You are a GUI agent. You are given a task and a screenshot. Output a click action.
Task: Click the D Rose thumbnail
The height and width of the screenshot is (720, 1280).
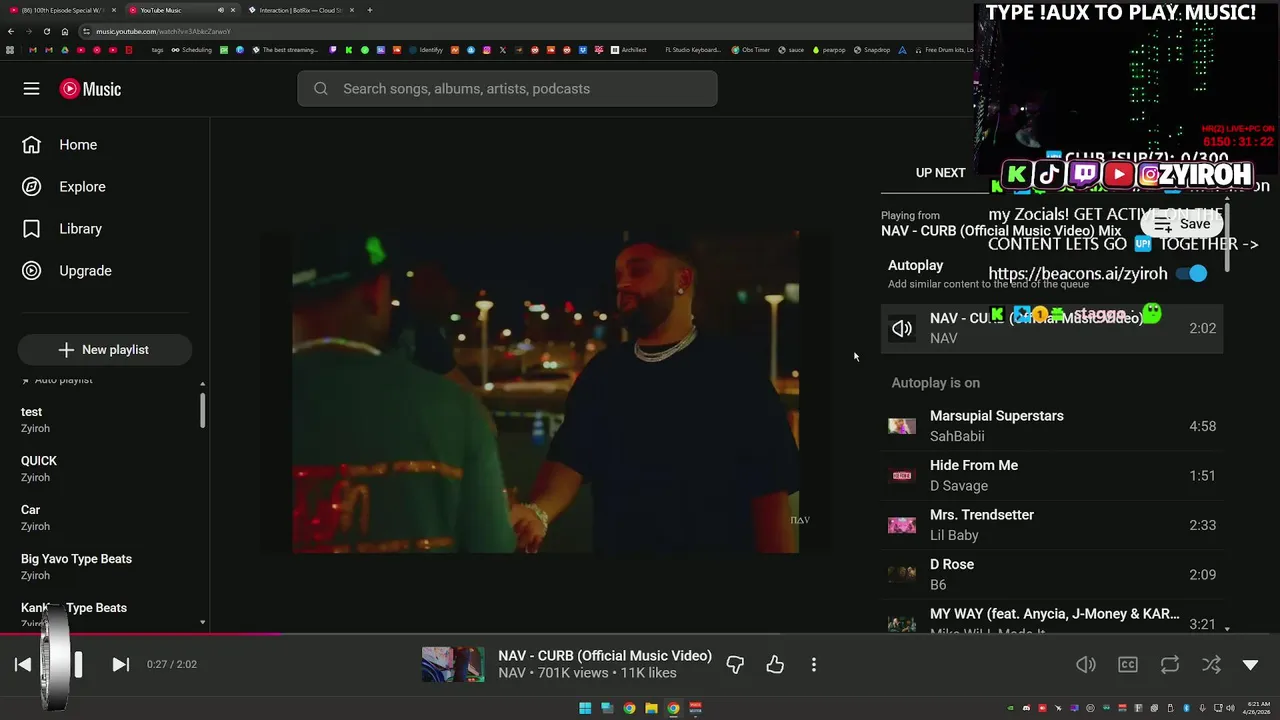(902, 575)
